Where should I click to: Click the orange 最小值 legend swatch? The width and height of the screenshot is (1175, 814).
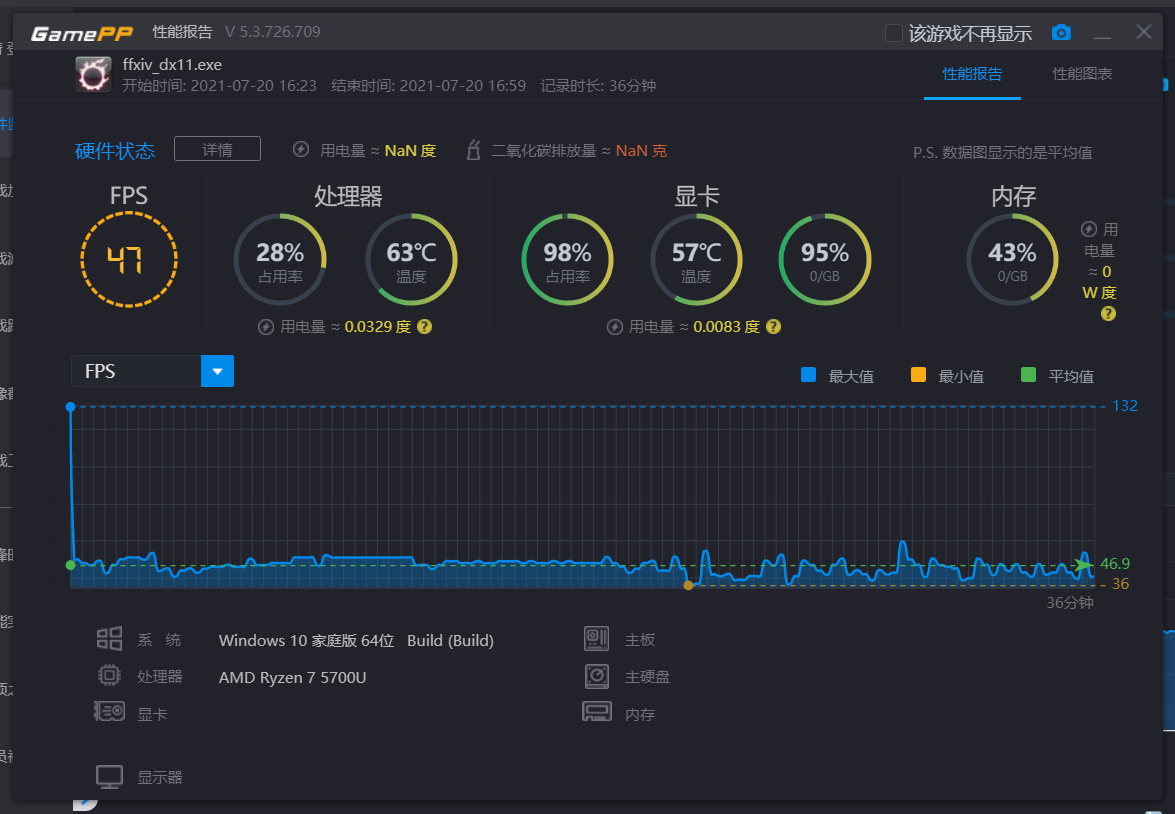(918, 375)
